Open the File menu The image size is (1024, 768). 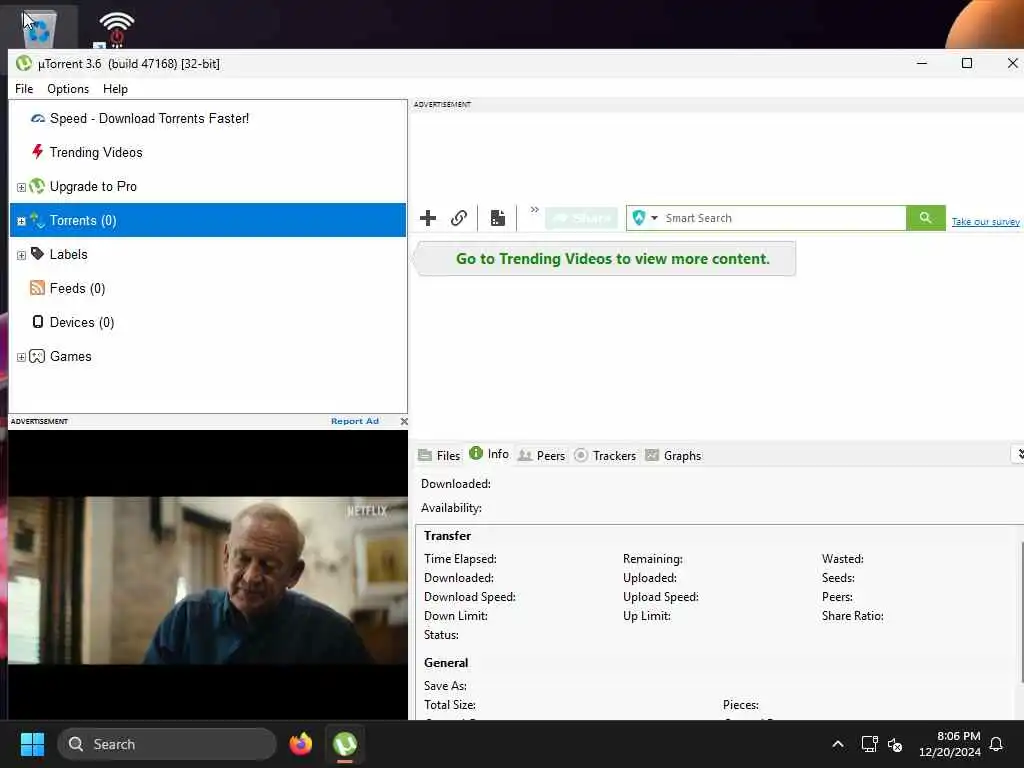(24, 89)
